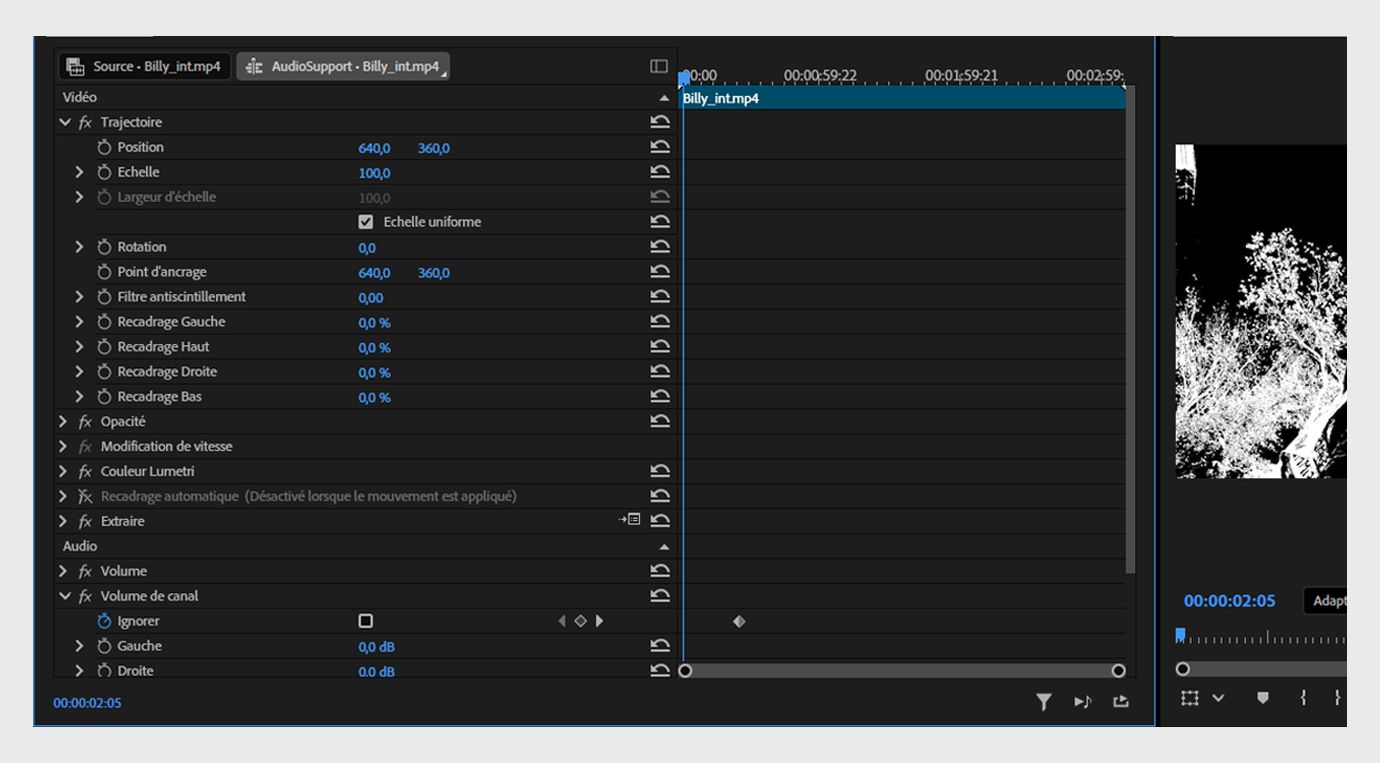This screenshot has width=1380, height=763.
Task: Select the AudioSupport · Billy_int.mp4 tab
Action: coord(343,66)
